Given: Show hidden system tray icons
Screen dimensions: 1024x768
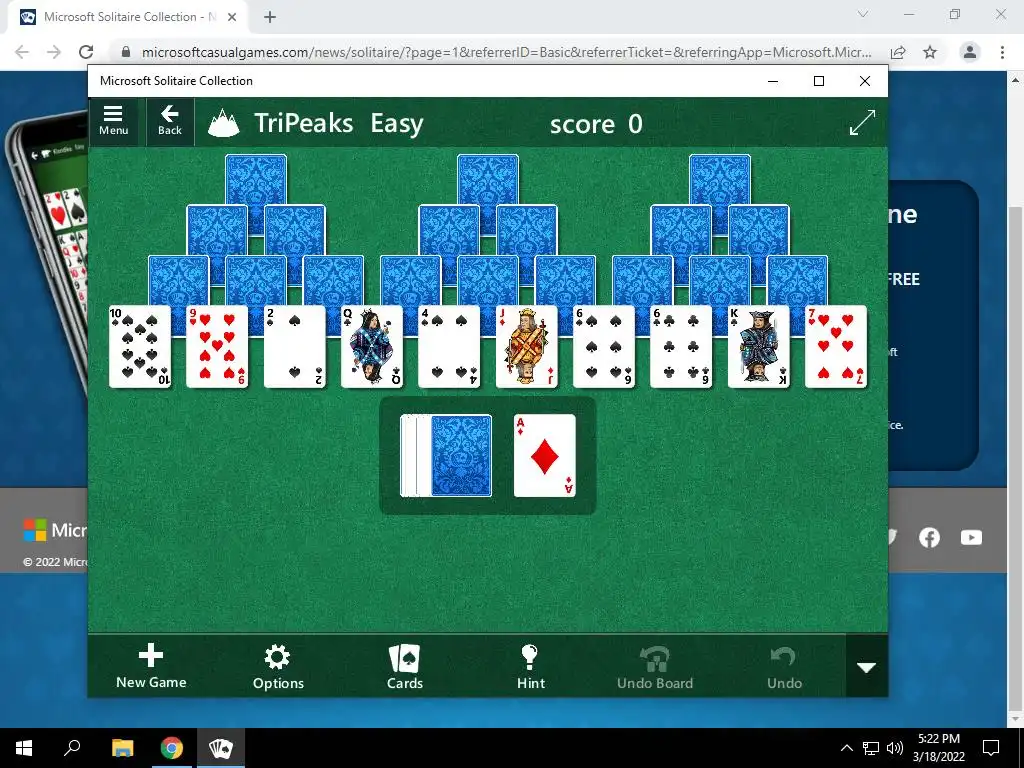Looking at the screenshot, I should 846,748.
